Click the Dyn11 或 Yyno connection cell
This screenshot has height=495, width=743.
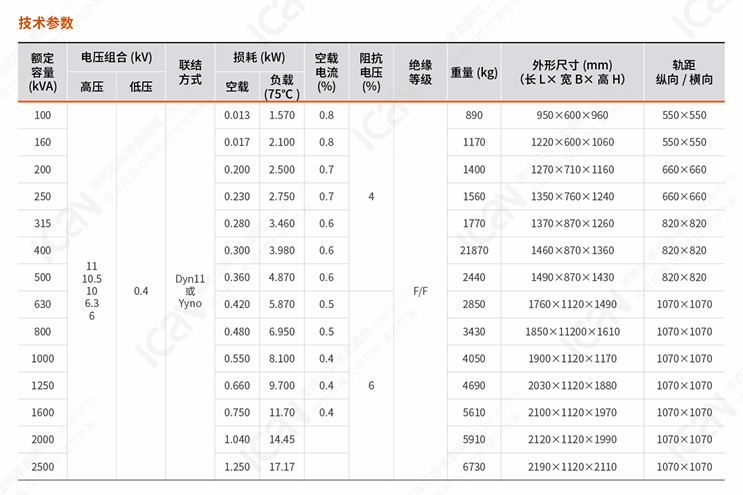(x=190, y=291)
